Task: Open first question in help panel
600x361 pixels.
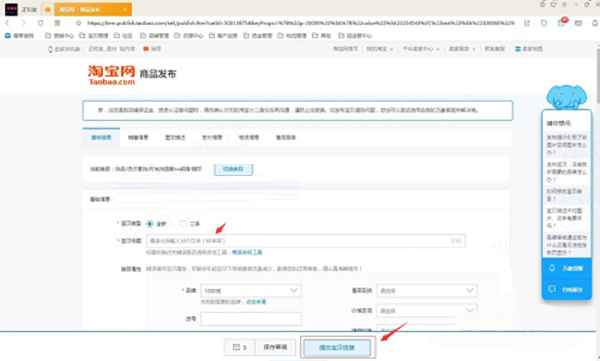Action: pyautogui.click(x=567, y=145)
